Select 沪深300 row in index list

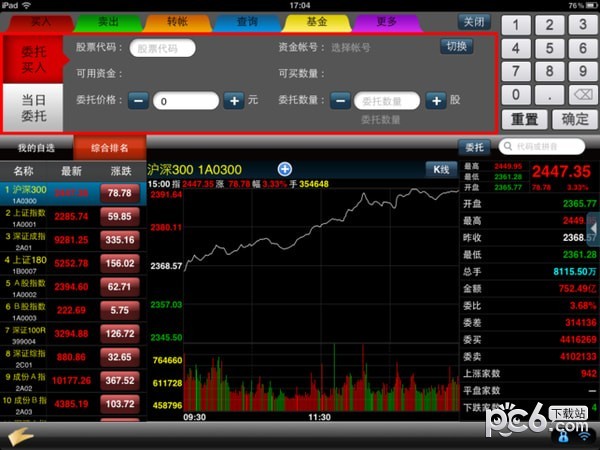click(x=73, y=194)
